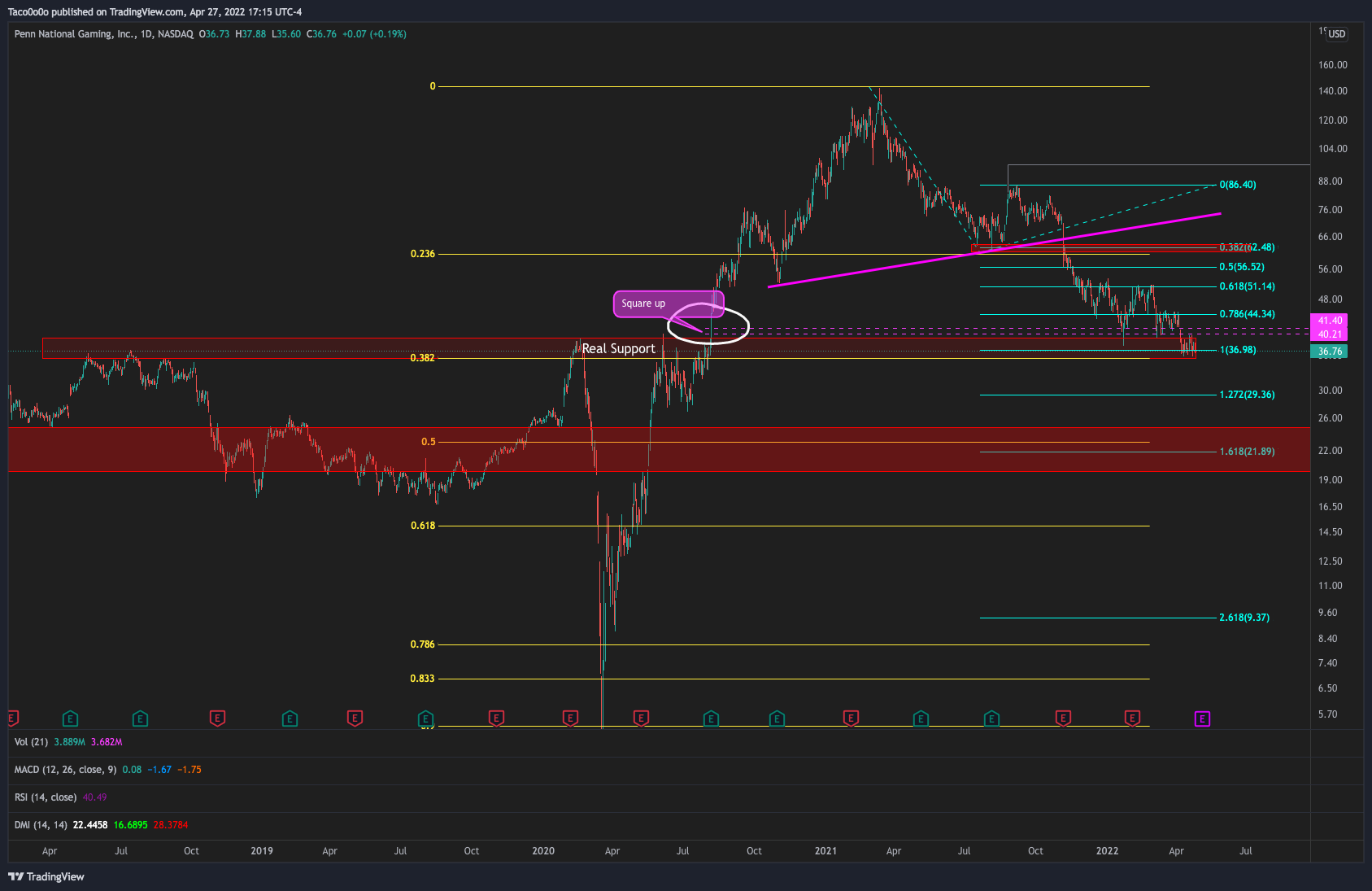
Task: Click the Penn National Gaming symbol title
Action: coord(75,34)
